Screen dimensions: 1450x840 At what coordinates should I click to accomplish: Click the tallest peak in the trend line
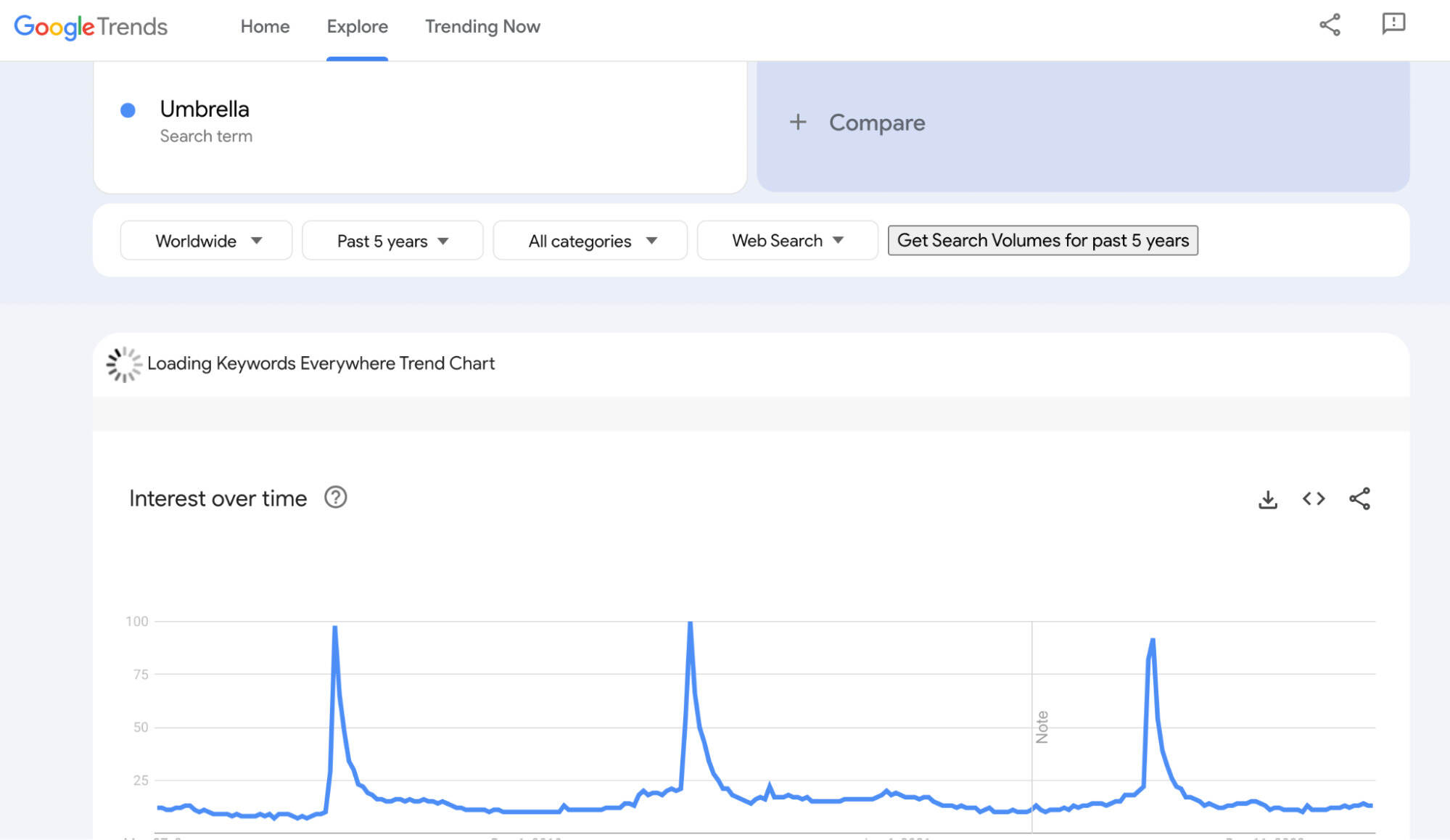690,624
